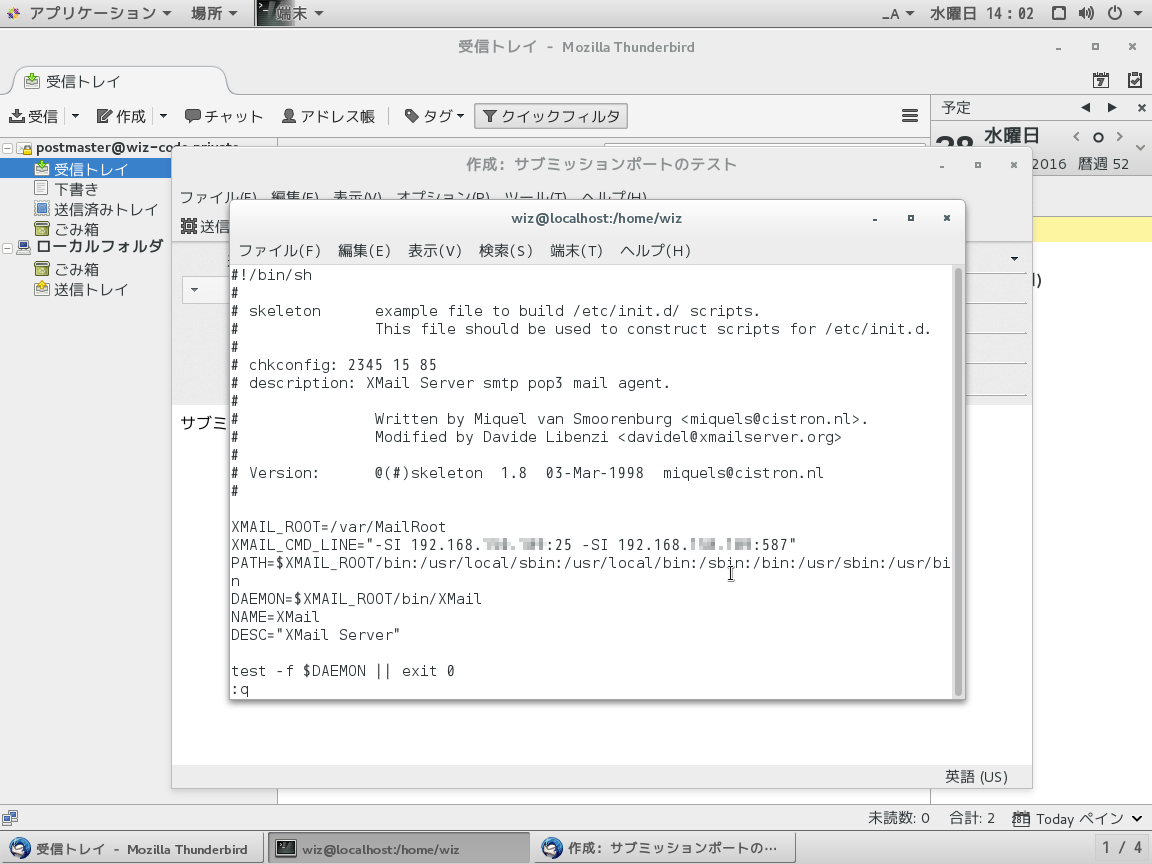Open the Calendar tab icon in Thunderbird
Image resolution: width=1152 pixels, height=864 pixels.
pyautogui.click(x=1100, y=80)
